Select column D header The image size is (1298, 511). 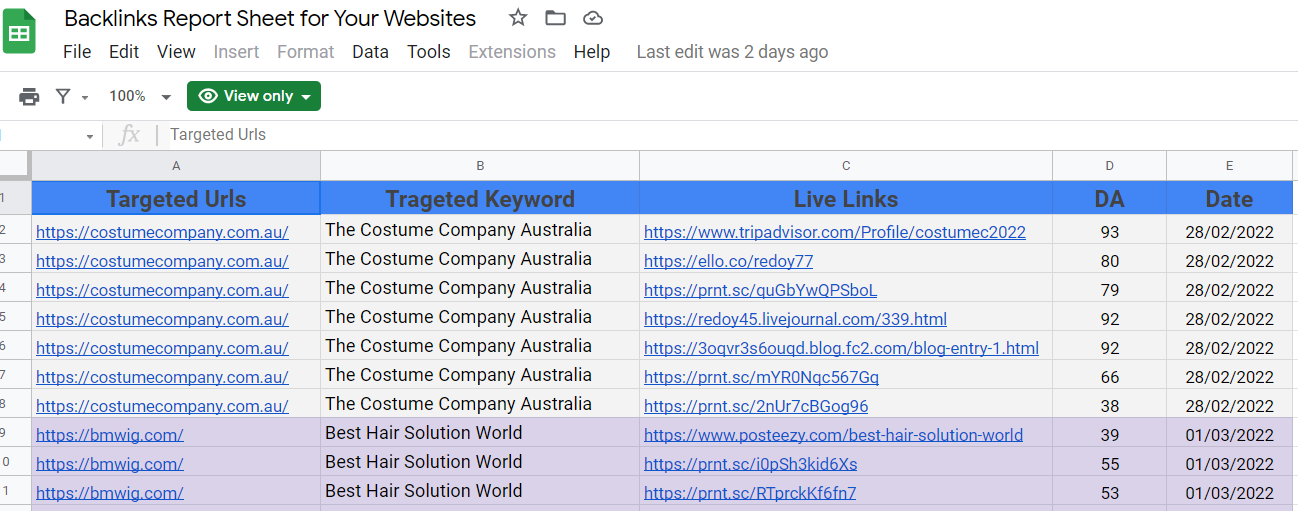[x=1109, y=166]
